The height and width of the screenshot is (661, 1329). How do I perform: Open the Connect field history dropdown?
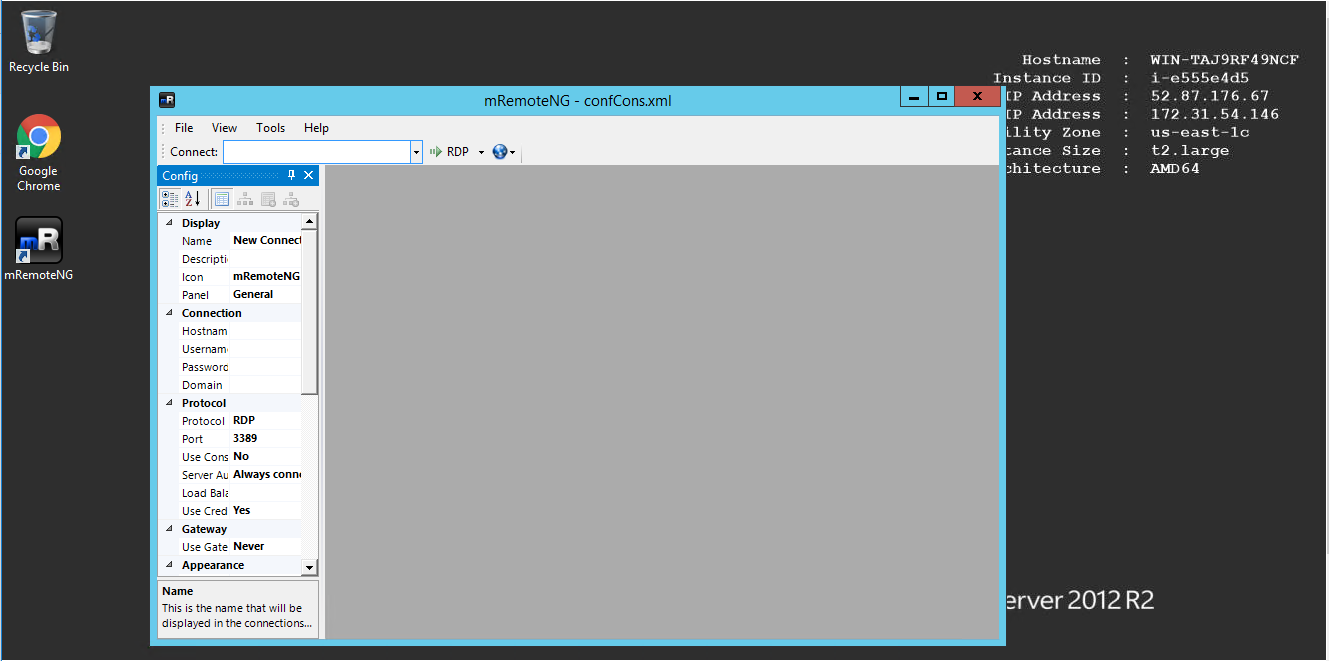click(x=414, y=151)
